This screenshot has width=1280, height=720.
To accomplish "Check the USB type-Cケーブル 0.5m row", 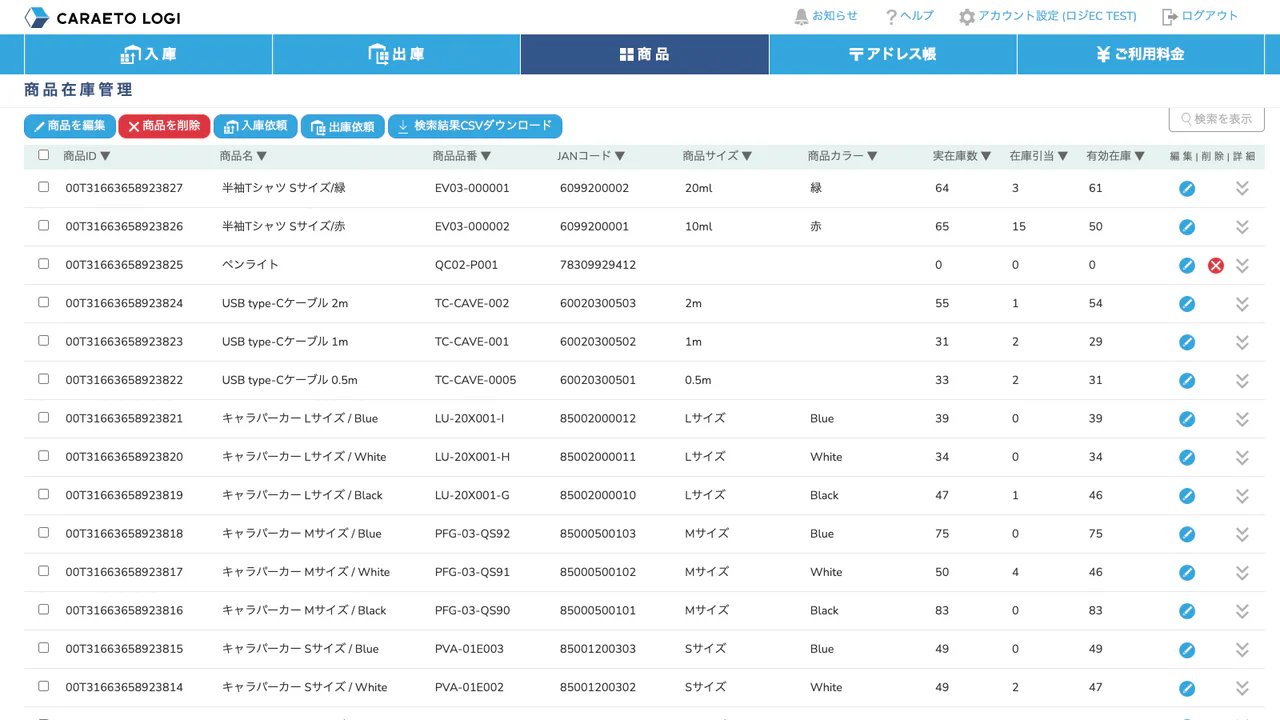I will click(43, 379).
